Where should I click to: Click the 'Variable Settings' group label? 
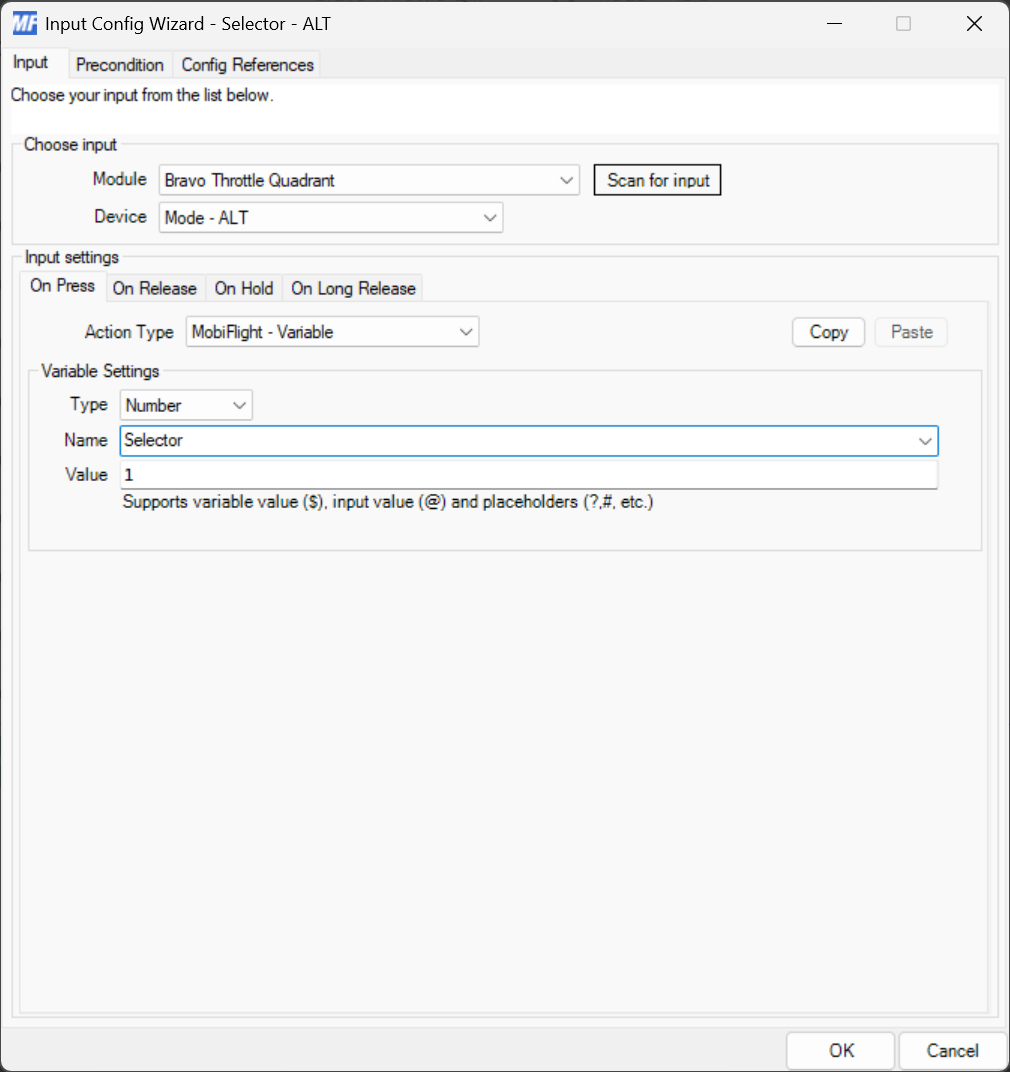coord(100,371)
